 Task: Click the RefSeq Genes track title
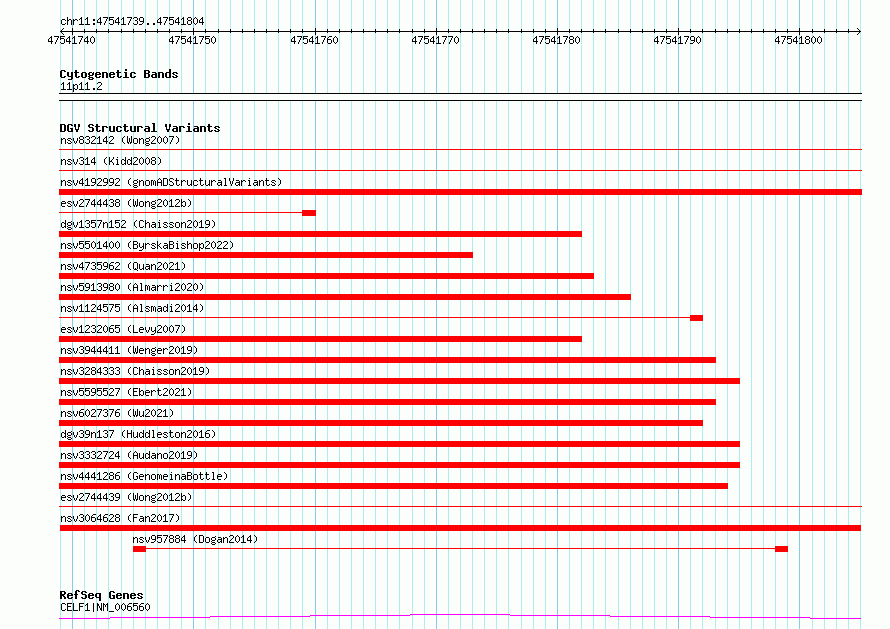101,595
